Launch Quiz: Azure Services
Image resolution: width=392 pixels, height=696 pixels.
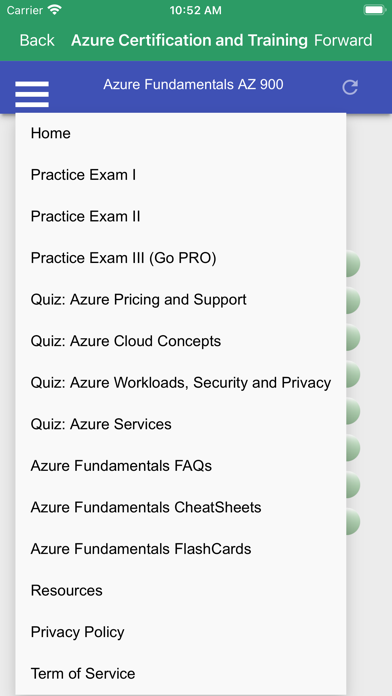(181, 424)
